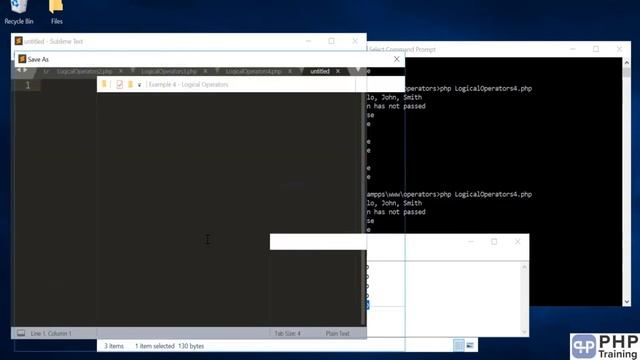Close the Sublime Text window
The image size is (640, 360).
[x=355, y=41]
